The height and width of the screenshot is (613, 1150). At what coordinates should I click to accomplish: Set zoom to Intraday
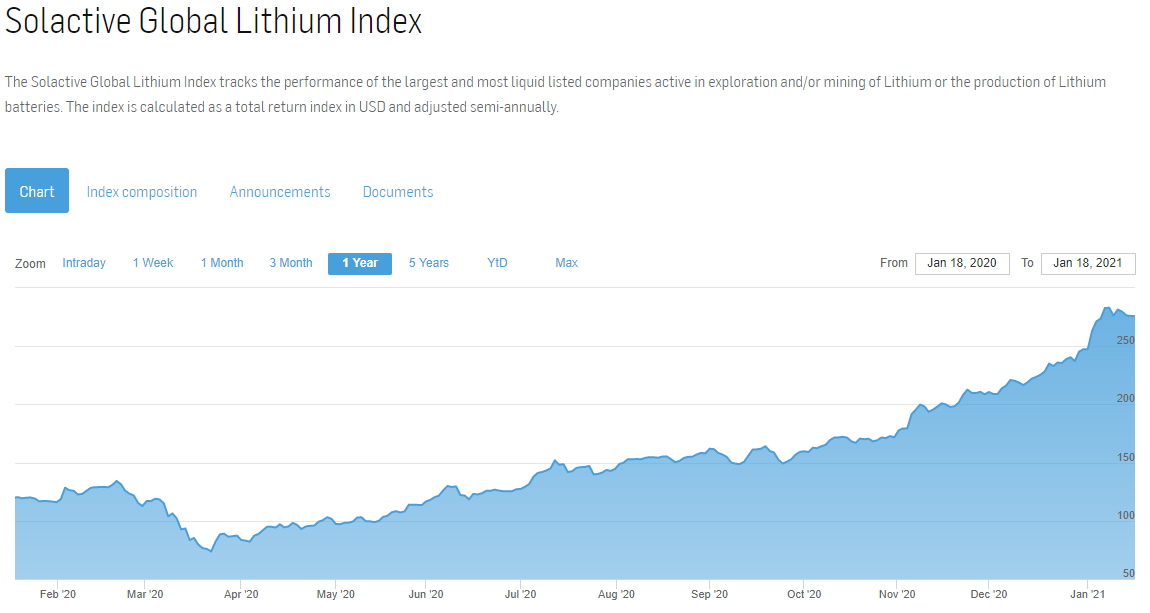pos(84,263)
